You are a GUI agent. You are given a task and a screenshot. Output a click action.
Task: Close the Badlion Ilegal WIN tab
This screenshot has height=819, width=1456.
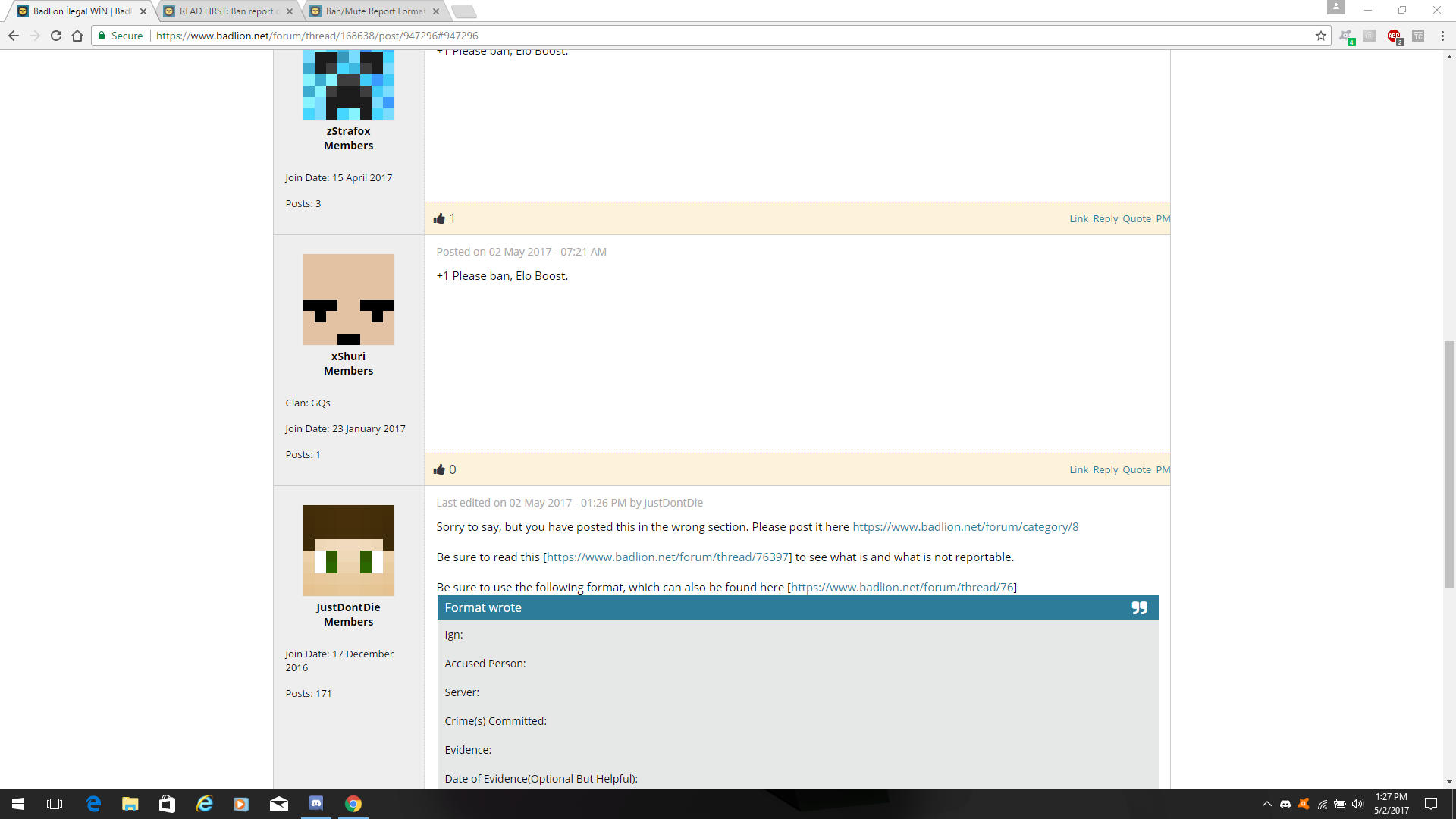(x=143, y=11)
